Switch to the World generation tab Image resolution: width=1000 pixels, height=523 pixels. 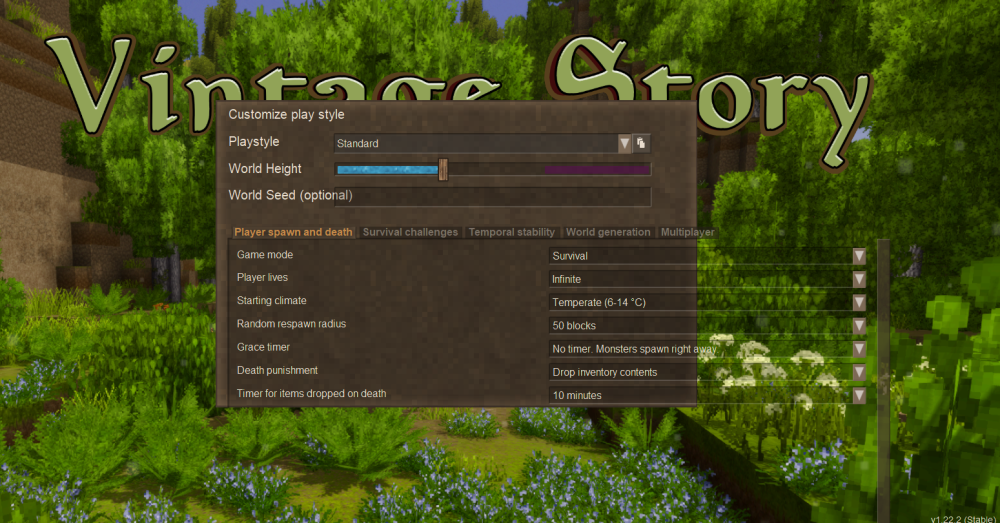(608, 232)
